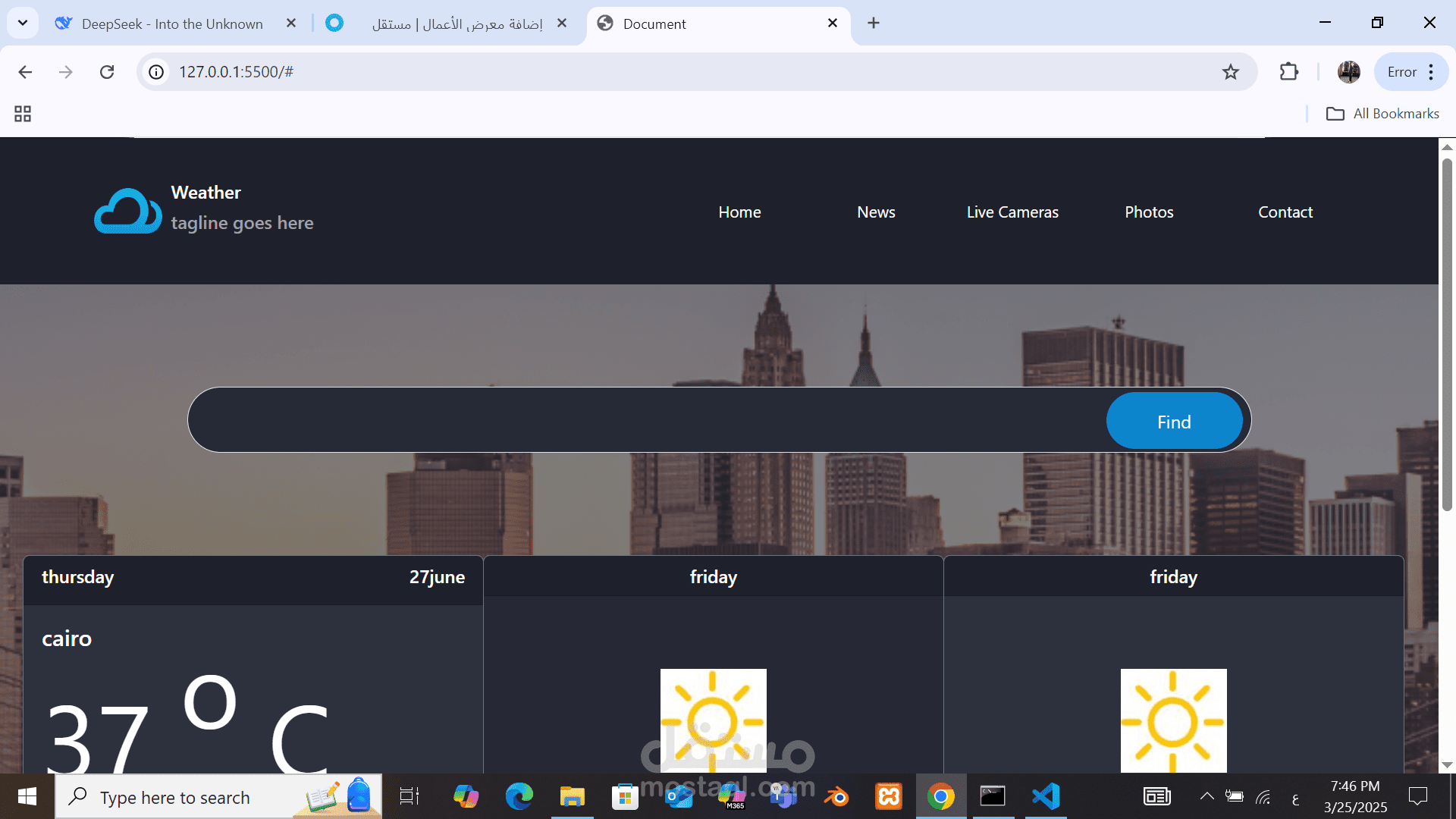Launch Visual Studio Code from taskbar
Viewport: 1456px width, 819px height.
(x=1046, y=796)
